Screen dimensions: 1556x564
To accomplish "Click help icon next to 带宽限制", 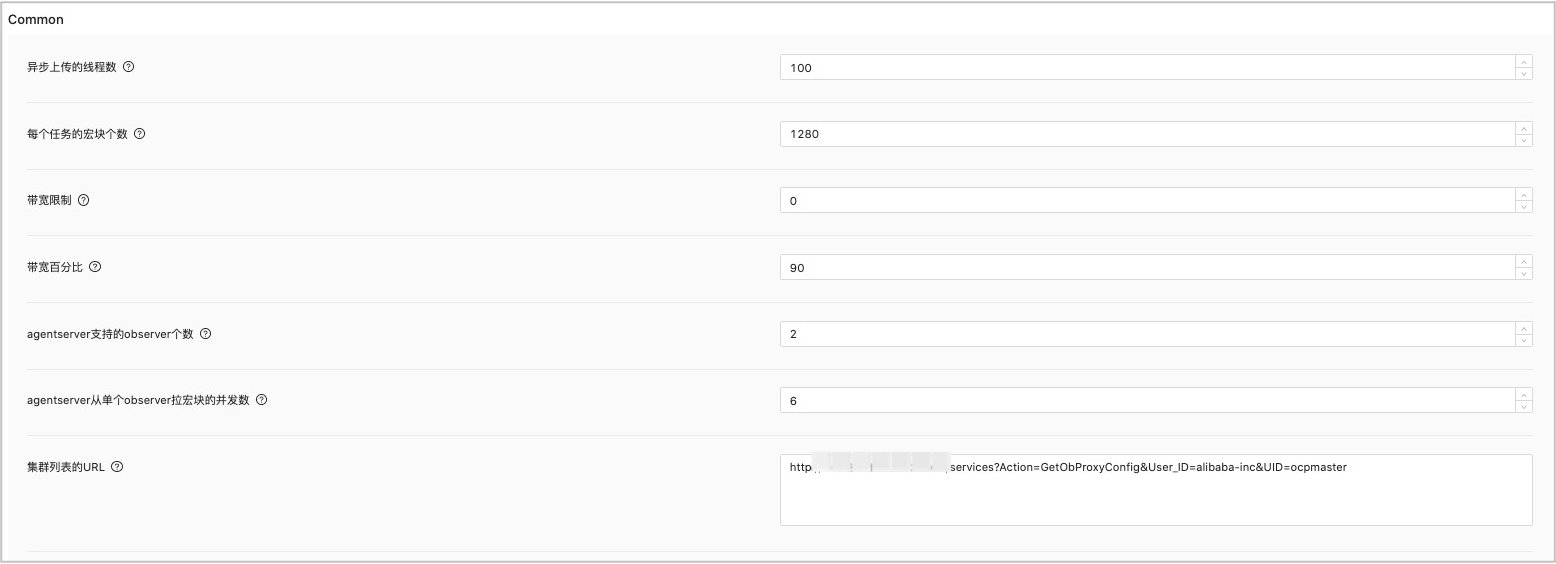I will coord(83,200).
